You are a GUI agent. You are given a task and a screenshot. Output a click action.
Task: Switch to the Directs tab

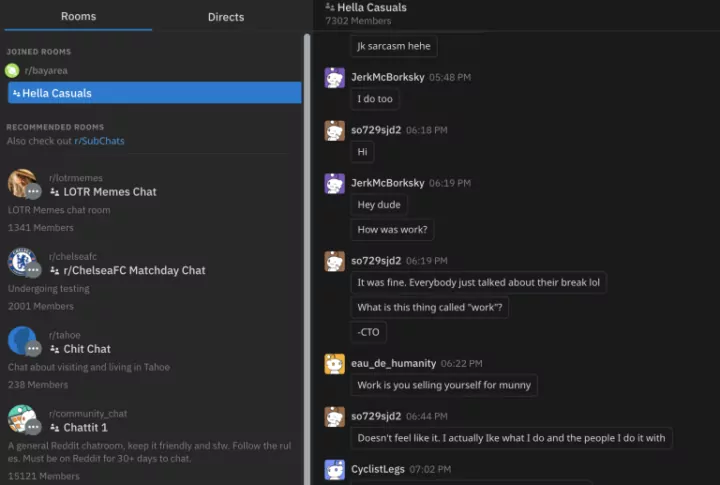(x=226, y=17)
